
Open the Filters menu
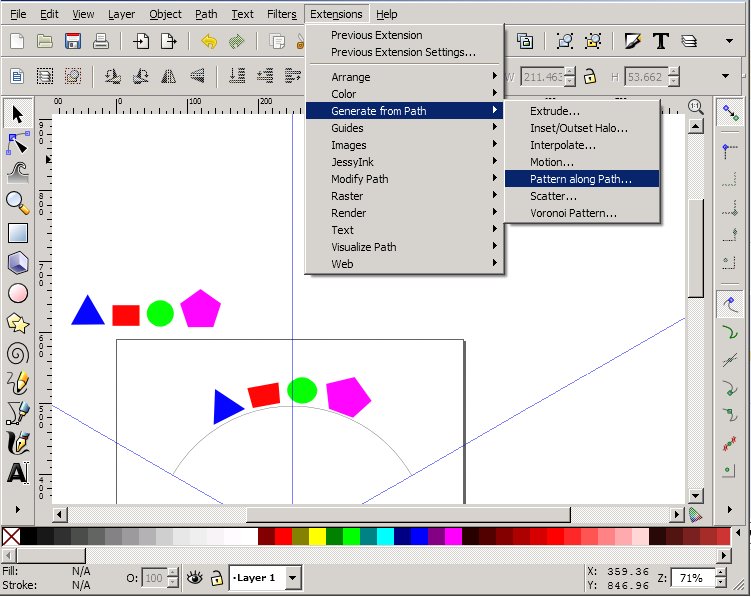[x=281, y=14]
